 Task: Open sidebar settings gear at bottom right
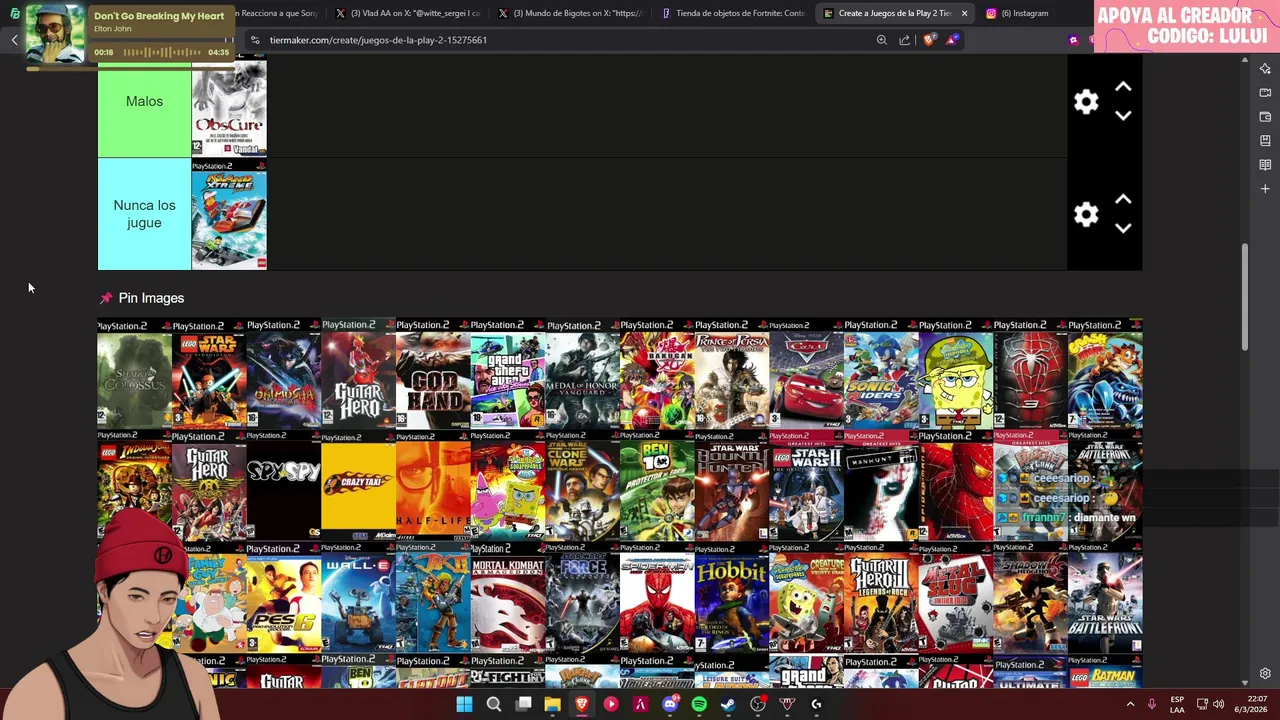tap(1265, 674)
